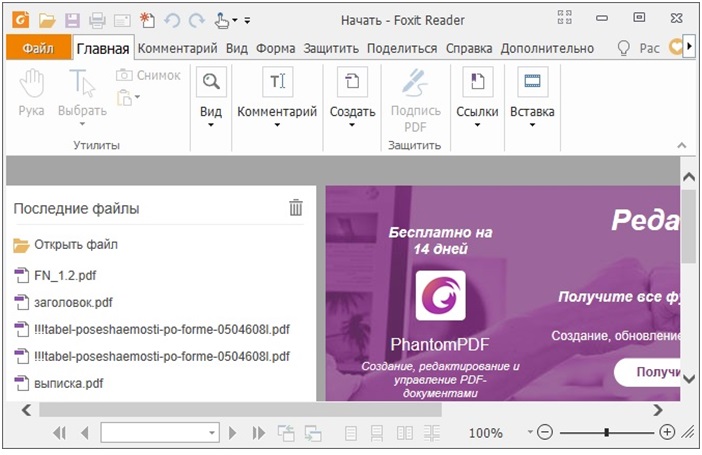
Task: Open the zoom percentage dropdown
Action: click(530, 432)
